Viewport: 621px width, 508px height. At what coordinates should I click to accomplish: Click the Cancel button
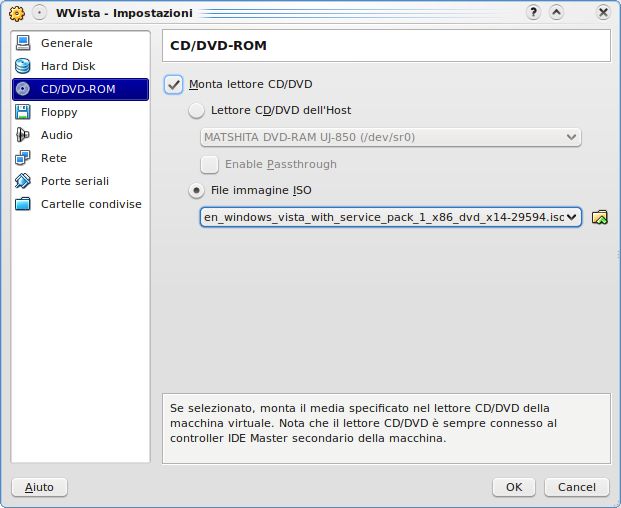tap(577, 487)
